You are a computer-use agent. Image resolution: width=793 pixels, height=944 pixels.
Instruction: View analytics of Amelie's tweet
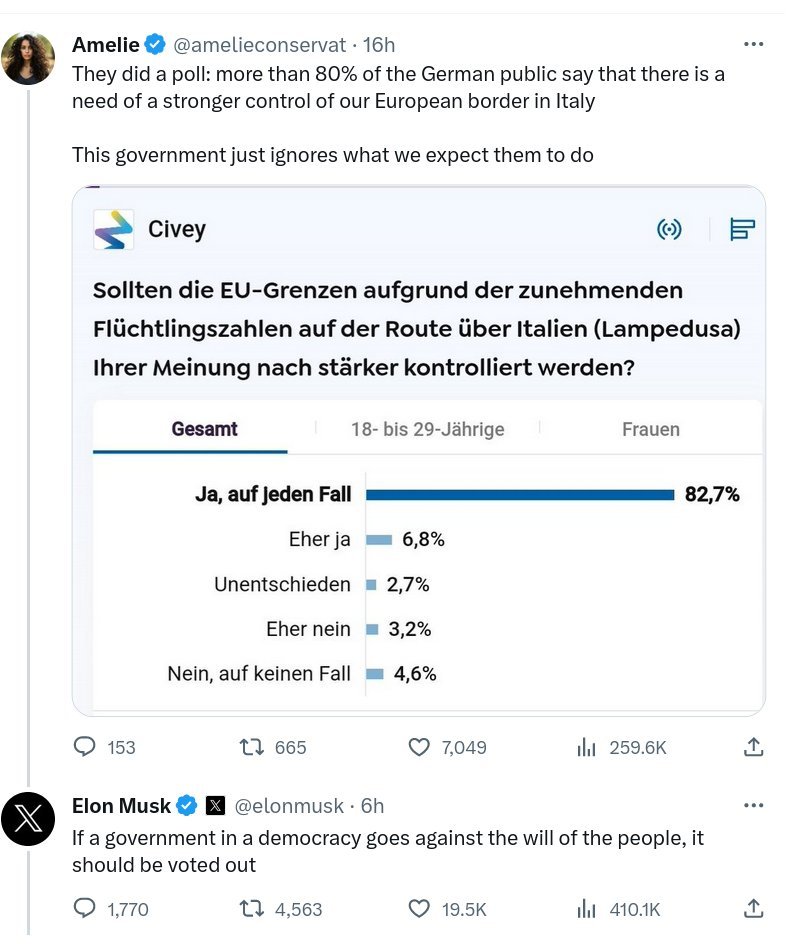587,747
